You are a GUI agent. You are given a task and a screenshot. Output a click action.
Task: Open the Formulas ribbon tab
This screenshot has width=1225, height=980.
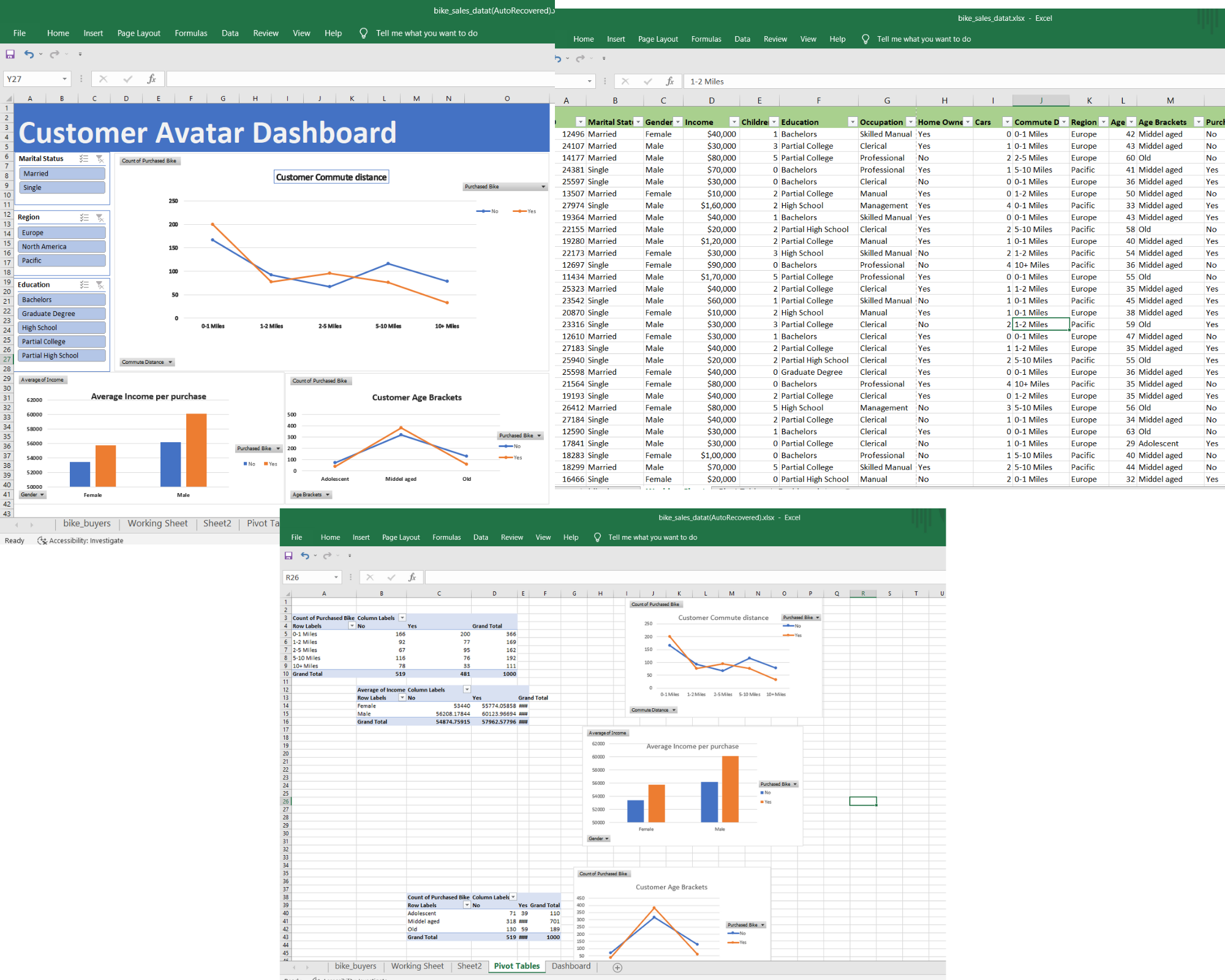[190, 33]
